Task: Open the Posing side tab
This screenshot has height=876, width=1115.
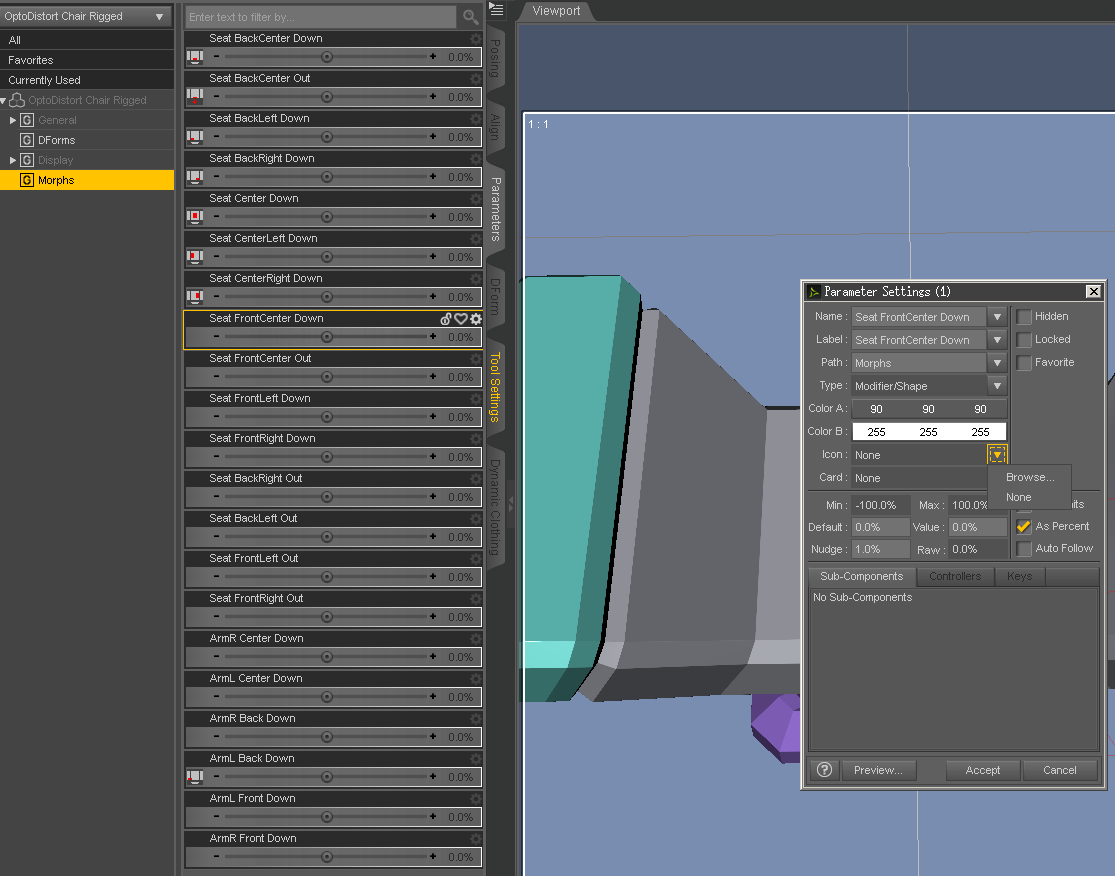Action: (x=496, y=58)
